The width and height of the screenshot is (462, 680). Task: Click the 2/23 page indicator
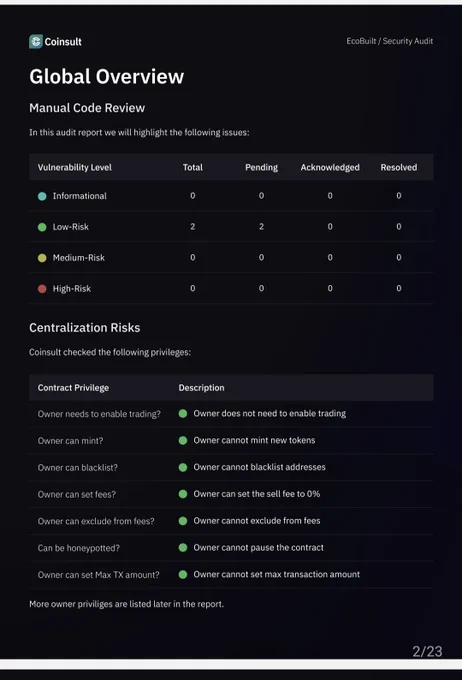tap(427, 651)
